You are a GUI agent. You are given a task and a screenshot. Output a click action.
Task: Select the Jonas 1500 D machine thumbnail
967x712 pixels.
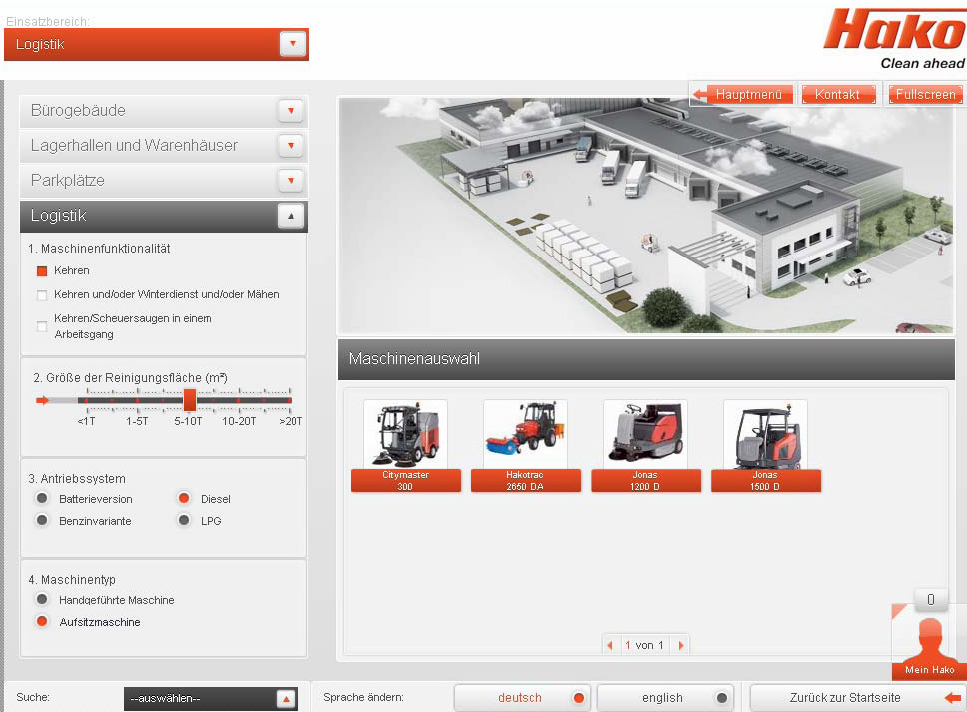click(x=765, y=445)
